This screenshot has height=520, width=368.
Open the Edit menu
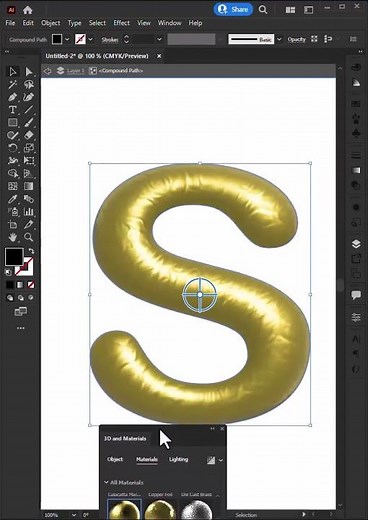click(x=28, y=23)
